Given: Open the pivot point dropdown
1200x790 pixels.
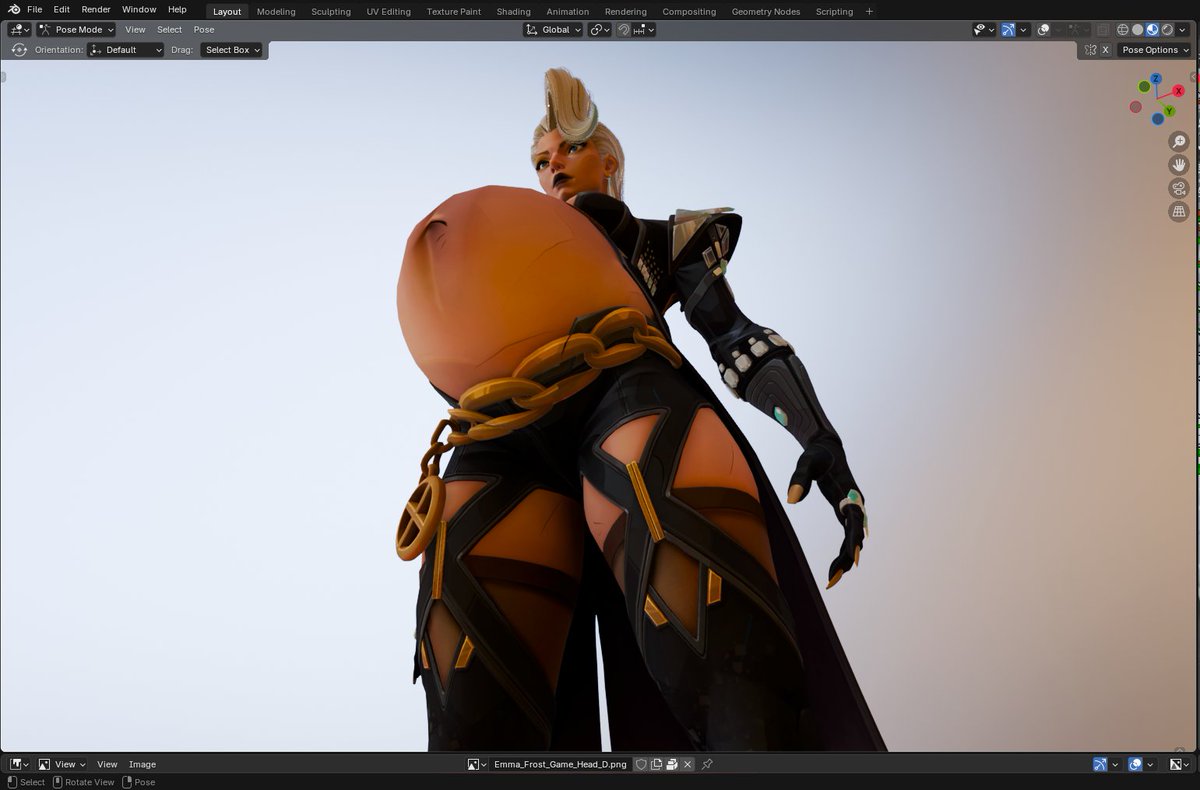Looking at the screenshot, I should (599, 30).
